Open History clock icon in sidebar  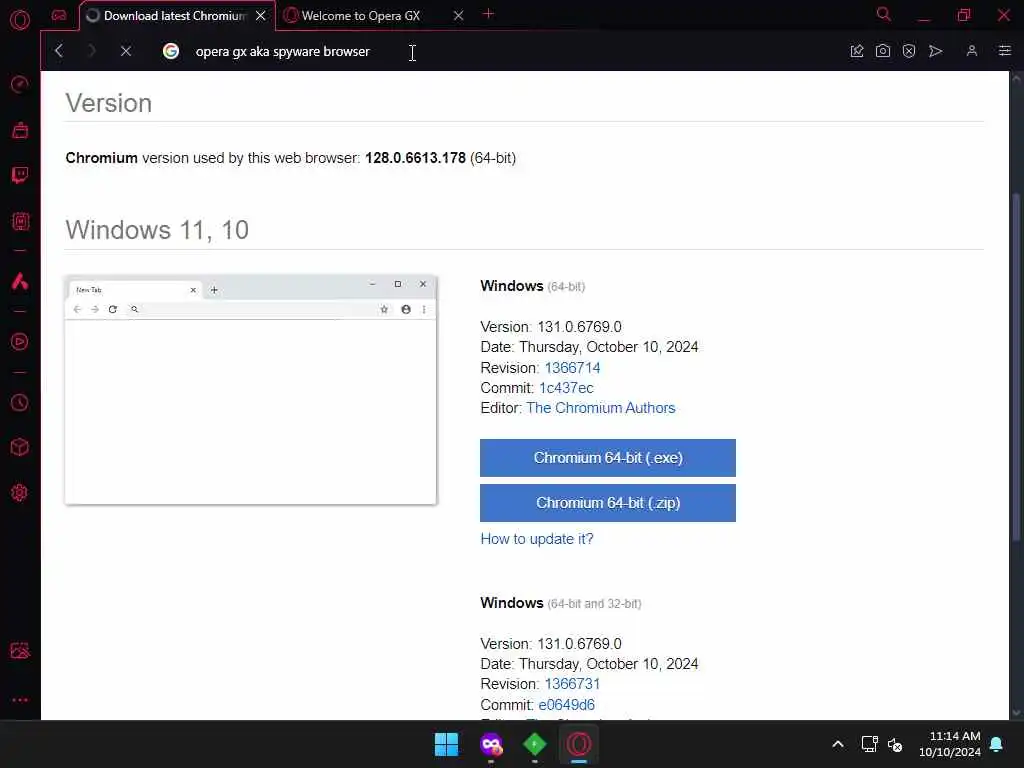20,402
